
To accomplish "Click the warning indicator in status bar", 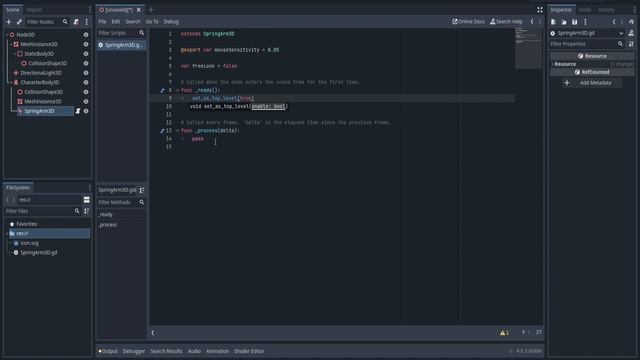I will pyautogui.click(x=504, y=333).
